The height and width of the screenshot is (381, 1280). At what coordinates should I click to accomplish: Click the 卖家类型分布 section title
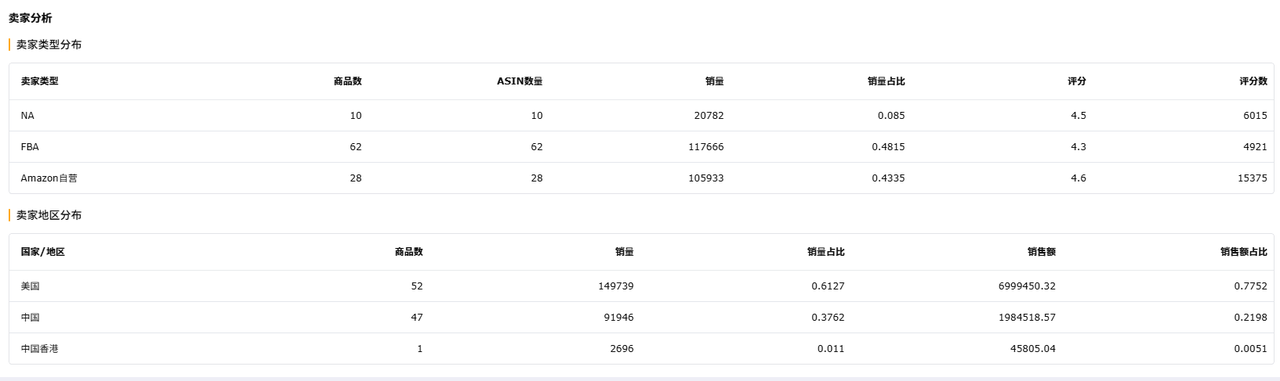pos(49,45)
